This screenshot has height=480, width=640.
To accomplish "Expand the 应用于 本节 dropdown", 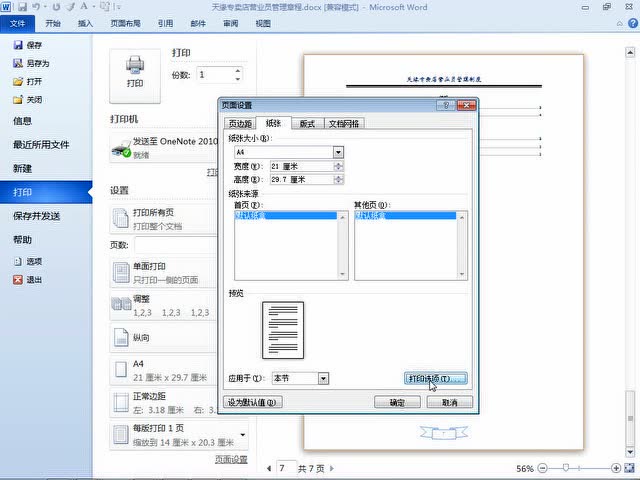I will [323, 378].
